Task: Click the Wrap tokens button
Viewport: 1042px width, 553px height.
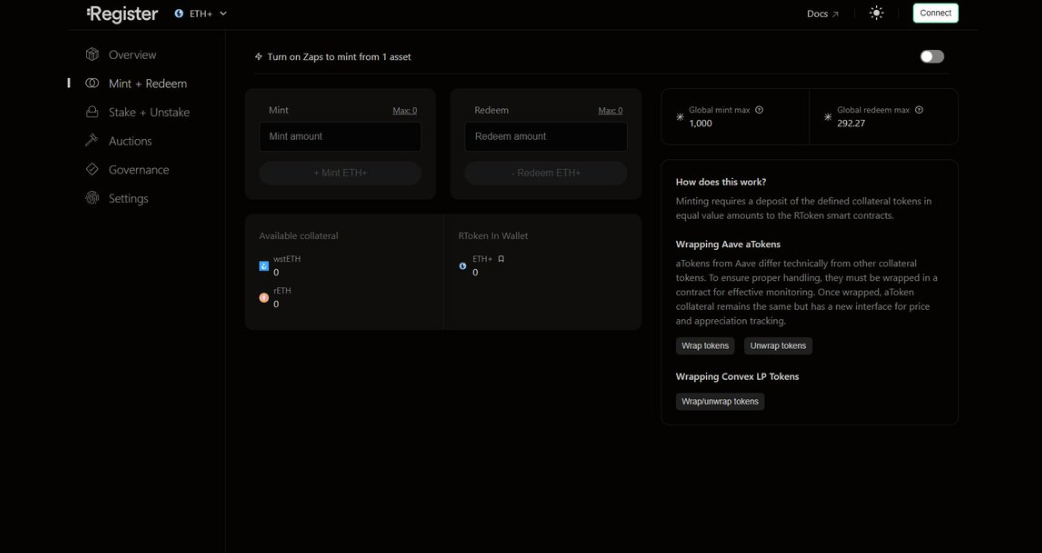Action: point(705,346)
